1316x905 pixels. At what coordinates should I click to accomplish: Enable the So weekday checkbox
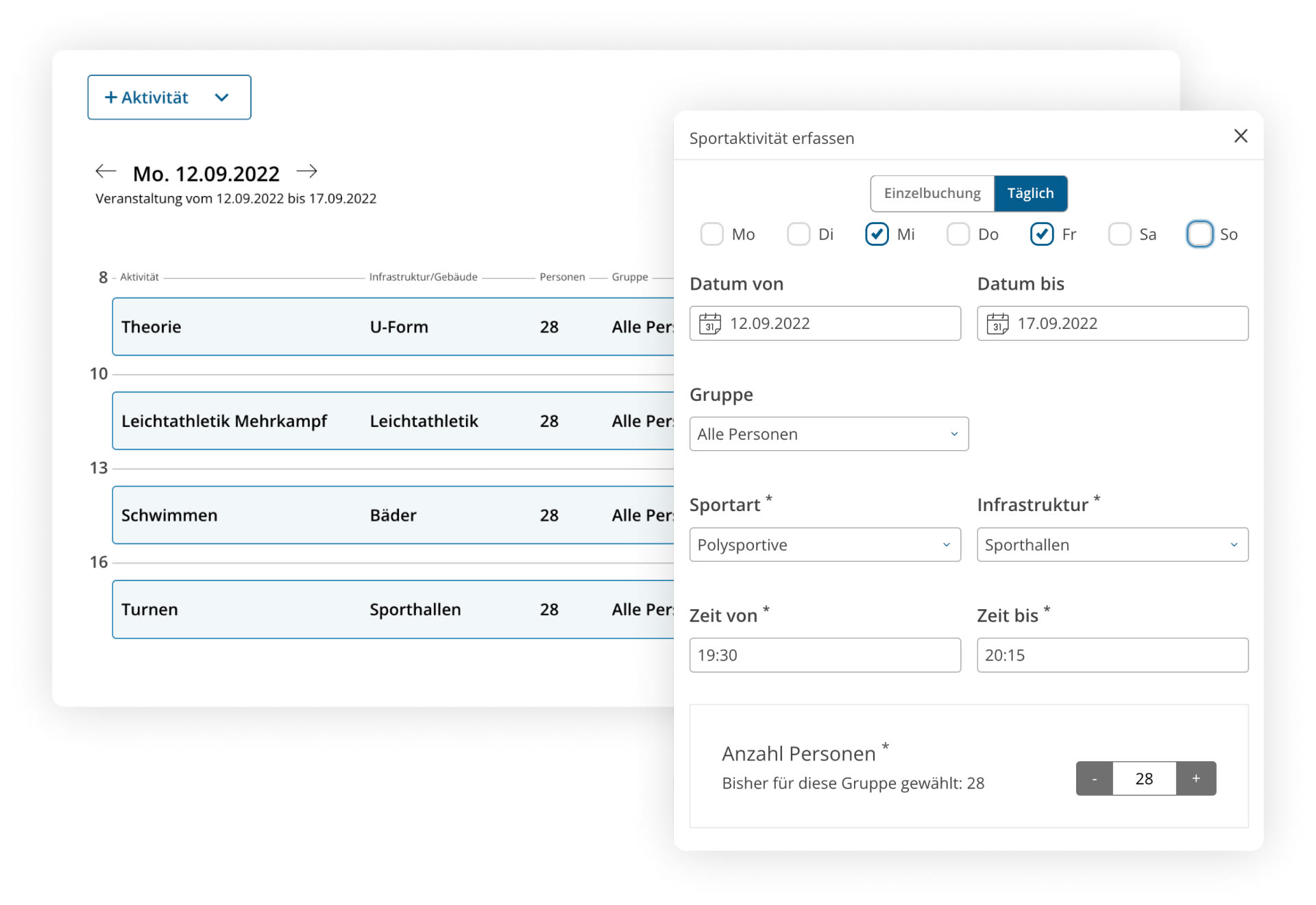[1199, 234]
